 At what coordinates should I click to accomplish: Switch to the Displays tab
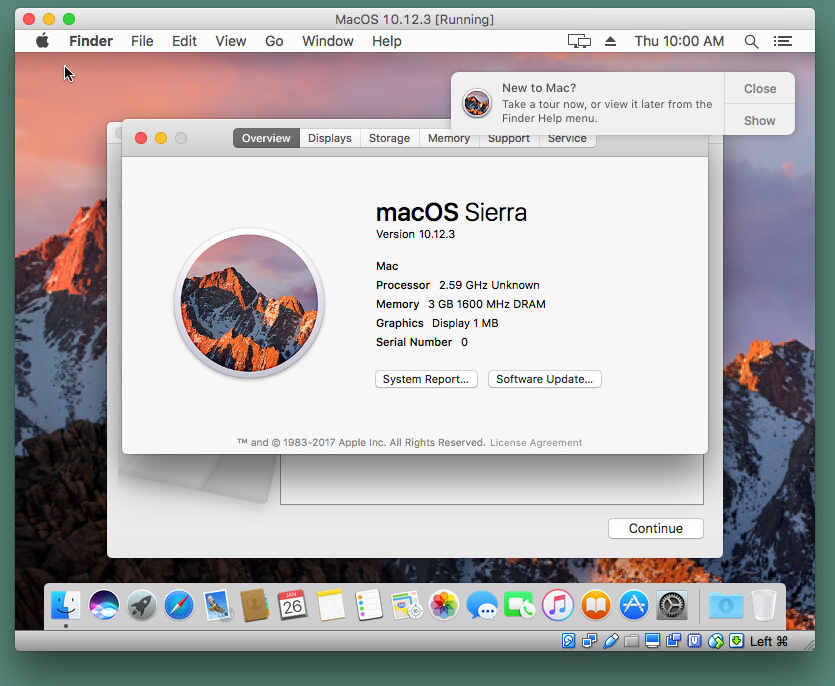pos(330,138)
